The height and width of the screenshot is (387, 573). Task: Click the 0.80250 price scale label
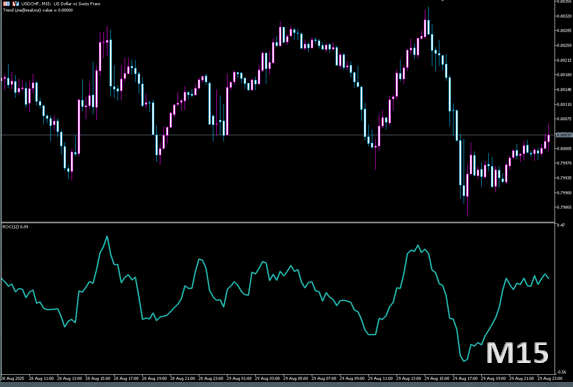[x=564, y=46]
